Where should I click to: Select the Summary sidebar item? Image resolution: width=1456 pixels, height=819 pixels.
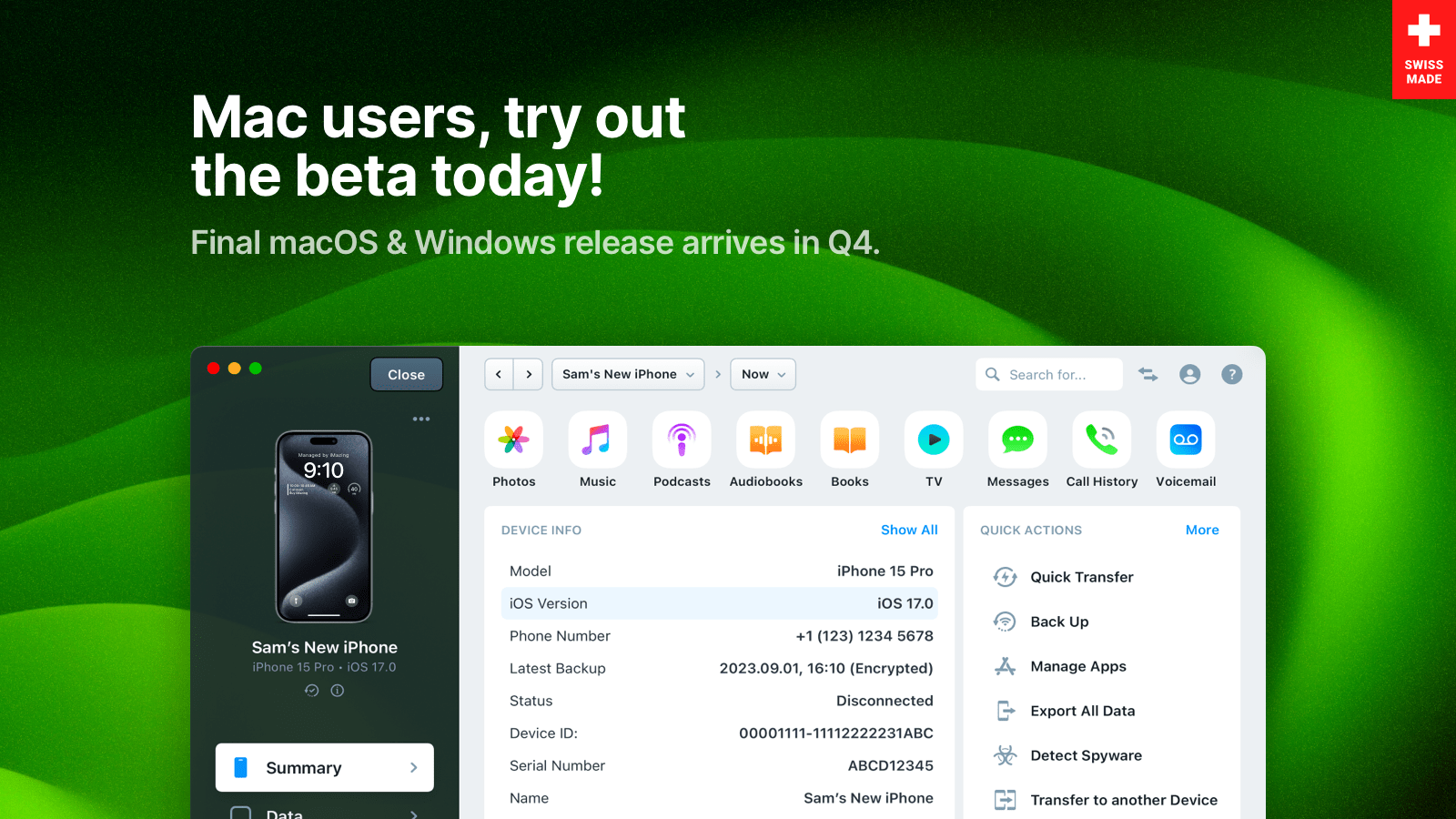(x=324, y=768)
